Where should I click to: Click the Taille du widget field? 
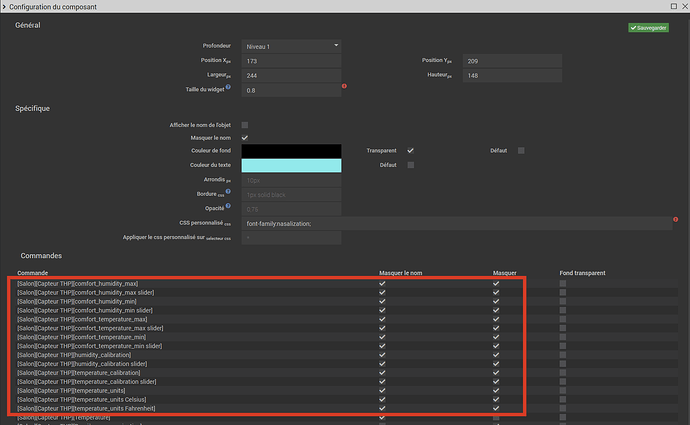pos(291,90)
